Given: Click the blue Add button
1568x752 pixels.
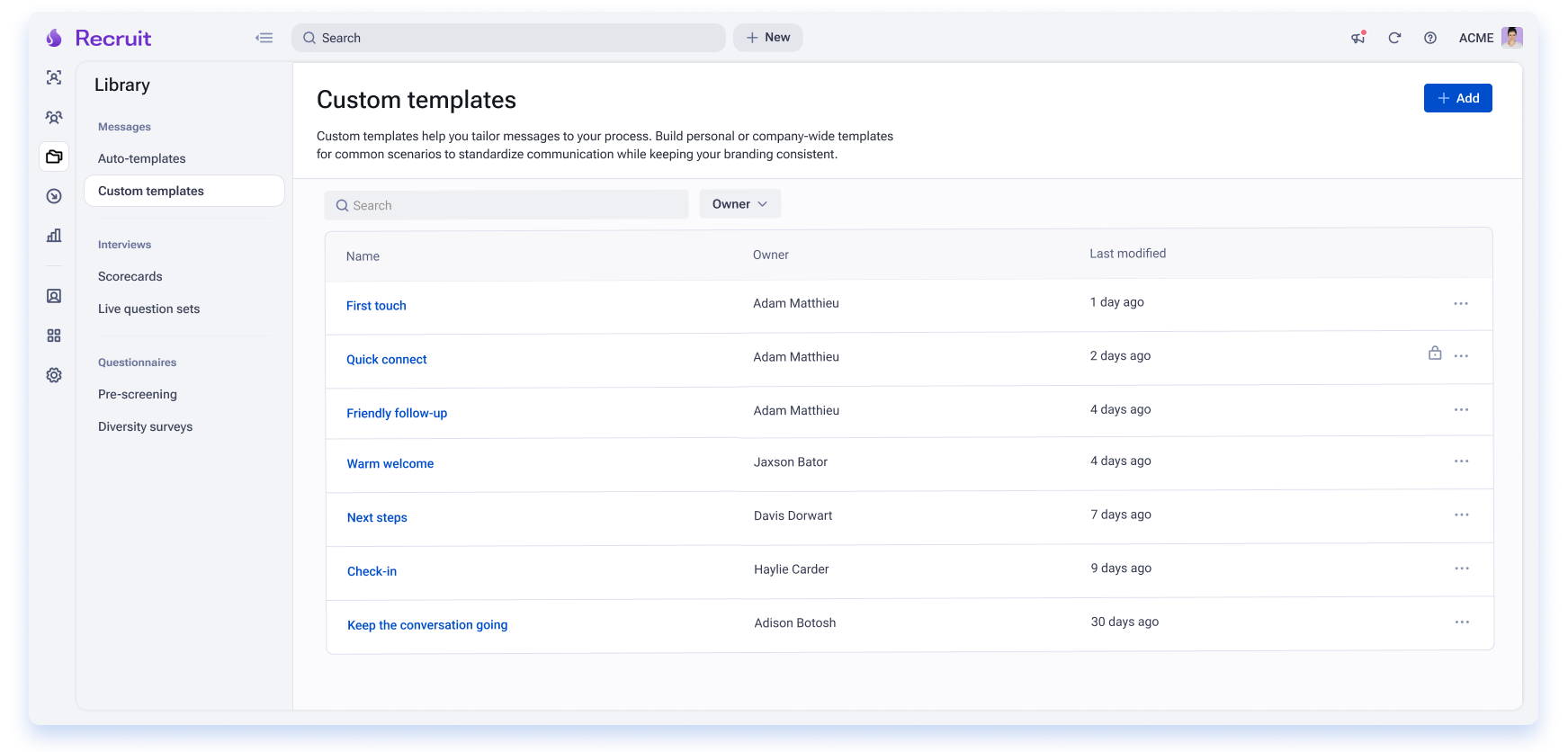Looking at the screenshot, I should point(1457,98).
